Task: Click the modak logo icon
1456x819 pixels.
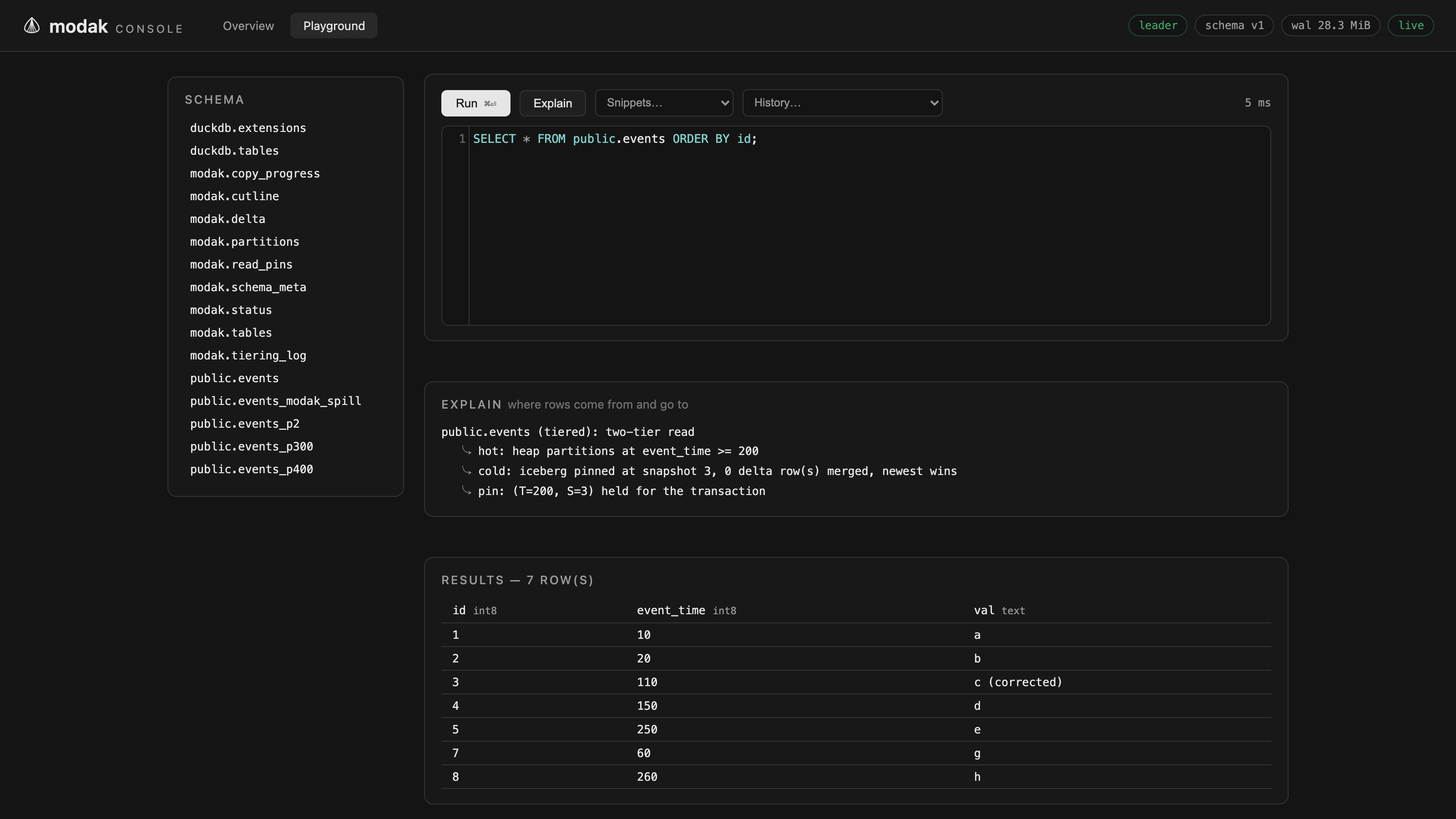Action: pyautogui.click(x=32, y=25)
